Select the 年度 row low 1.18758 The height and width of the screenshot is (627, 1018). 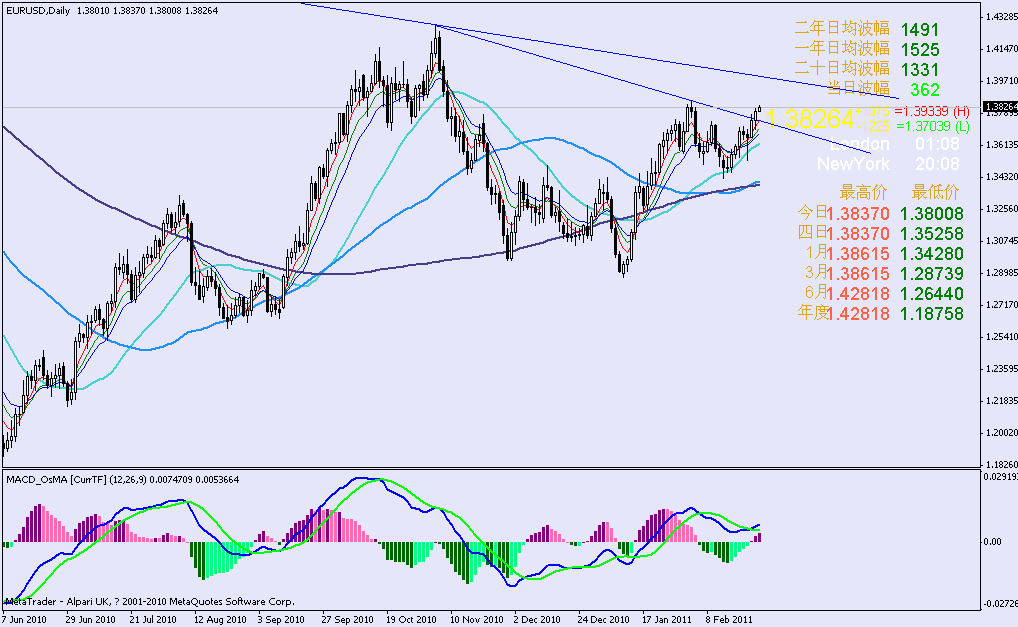pos(932,314)
